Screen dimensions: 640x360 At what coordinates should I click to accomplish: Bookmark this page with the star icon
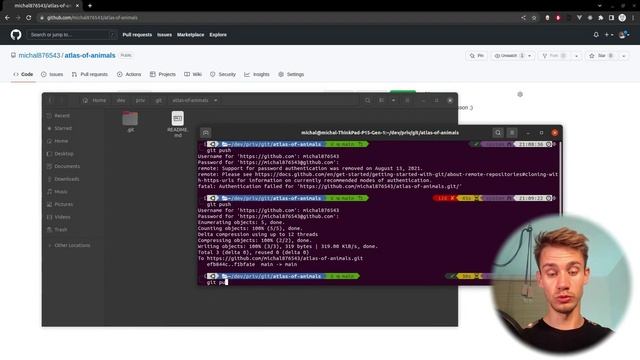coord(534,18)
